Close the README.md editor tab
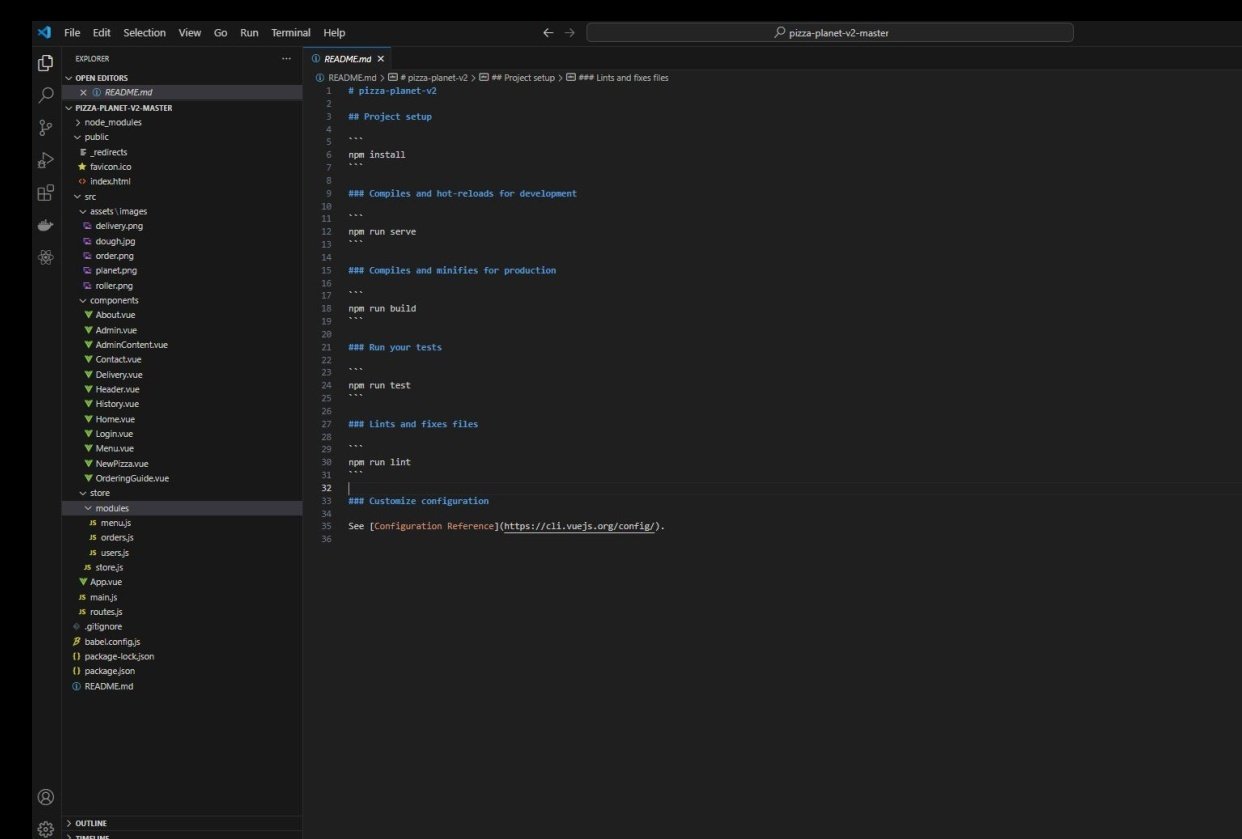 coord(380,59)
